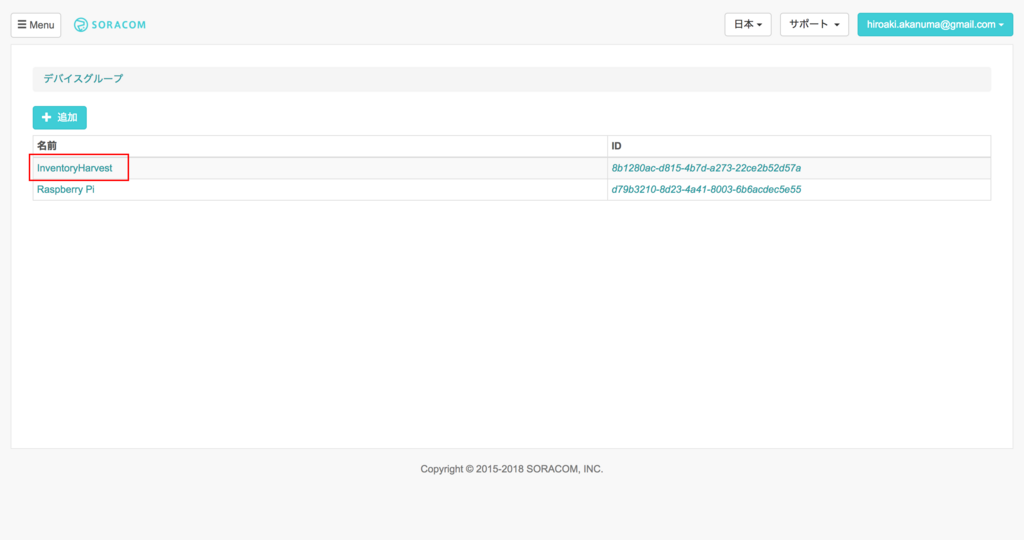Click the デバイスグループ page heading
The height and width of the screenshot is (540, 1024).
click(83, 78)
